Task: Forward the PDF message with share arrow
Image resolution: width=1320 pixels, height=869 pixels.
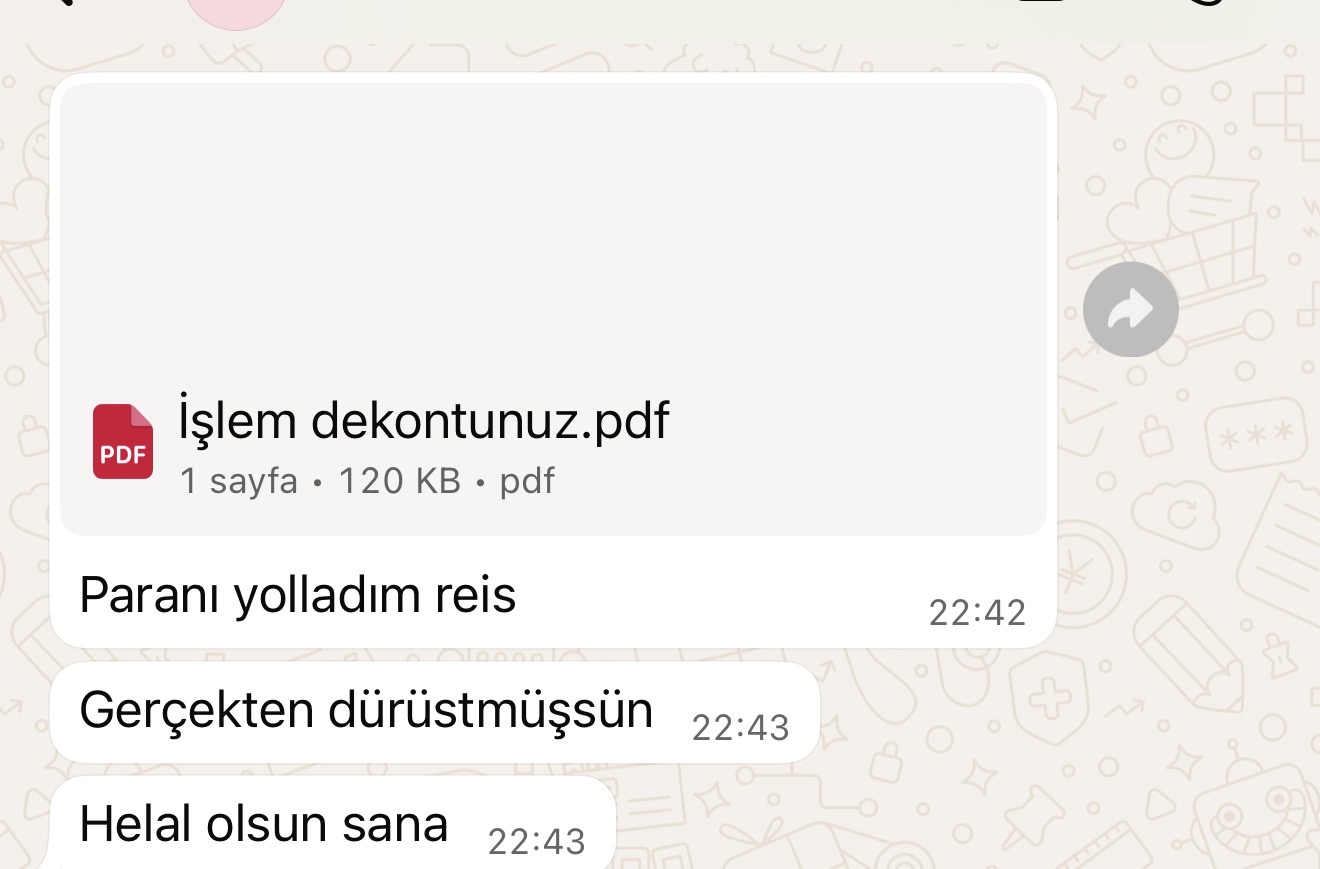Action: coord(1131,310)
